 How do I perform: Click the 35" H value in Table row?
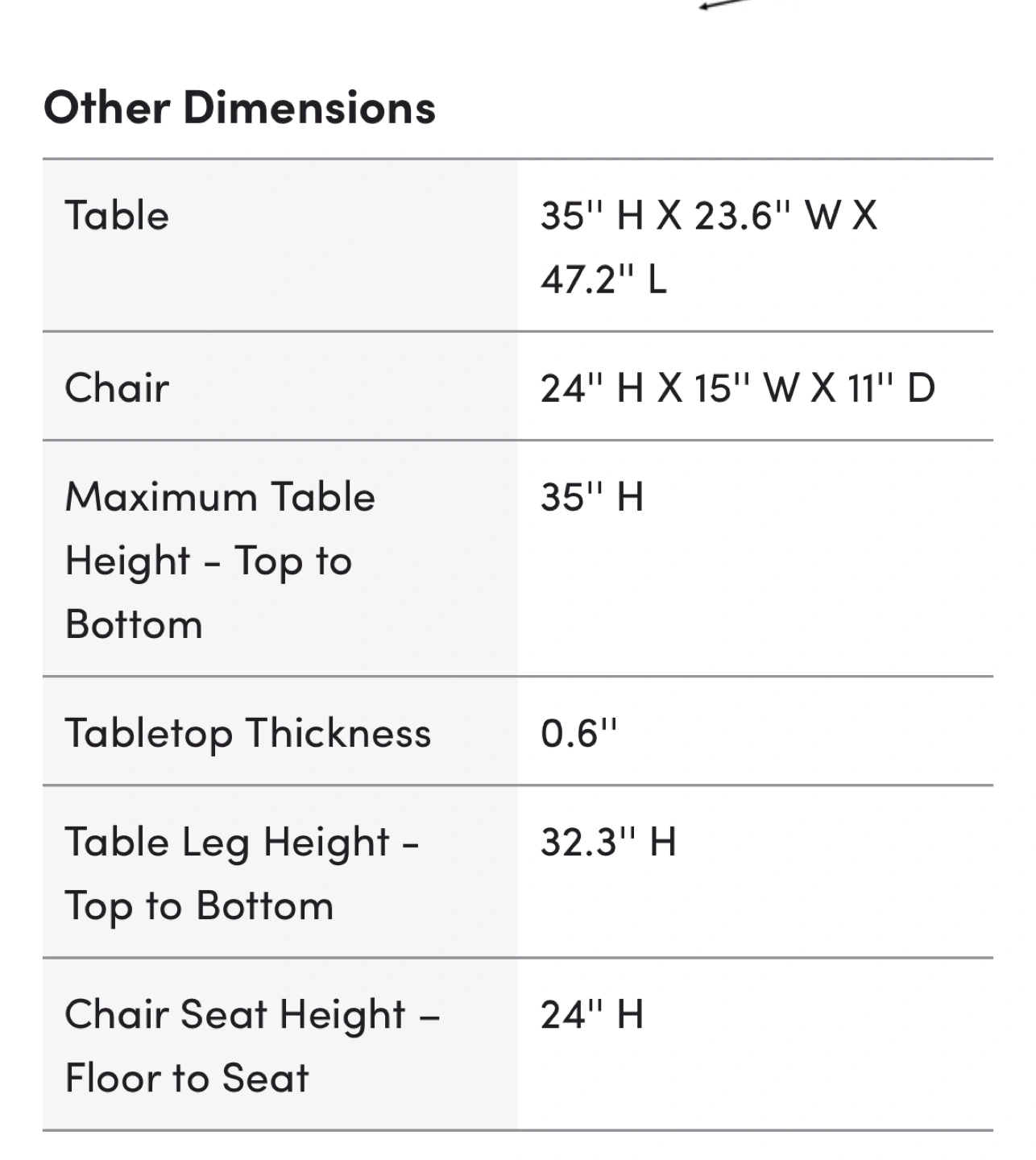tap(592, 216)
